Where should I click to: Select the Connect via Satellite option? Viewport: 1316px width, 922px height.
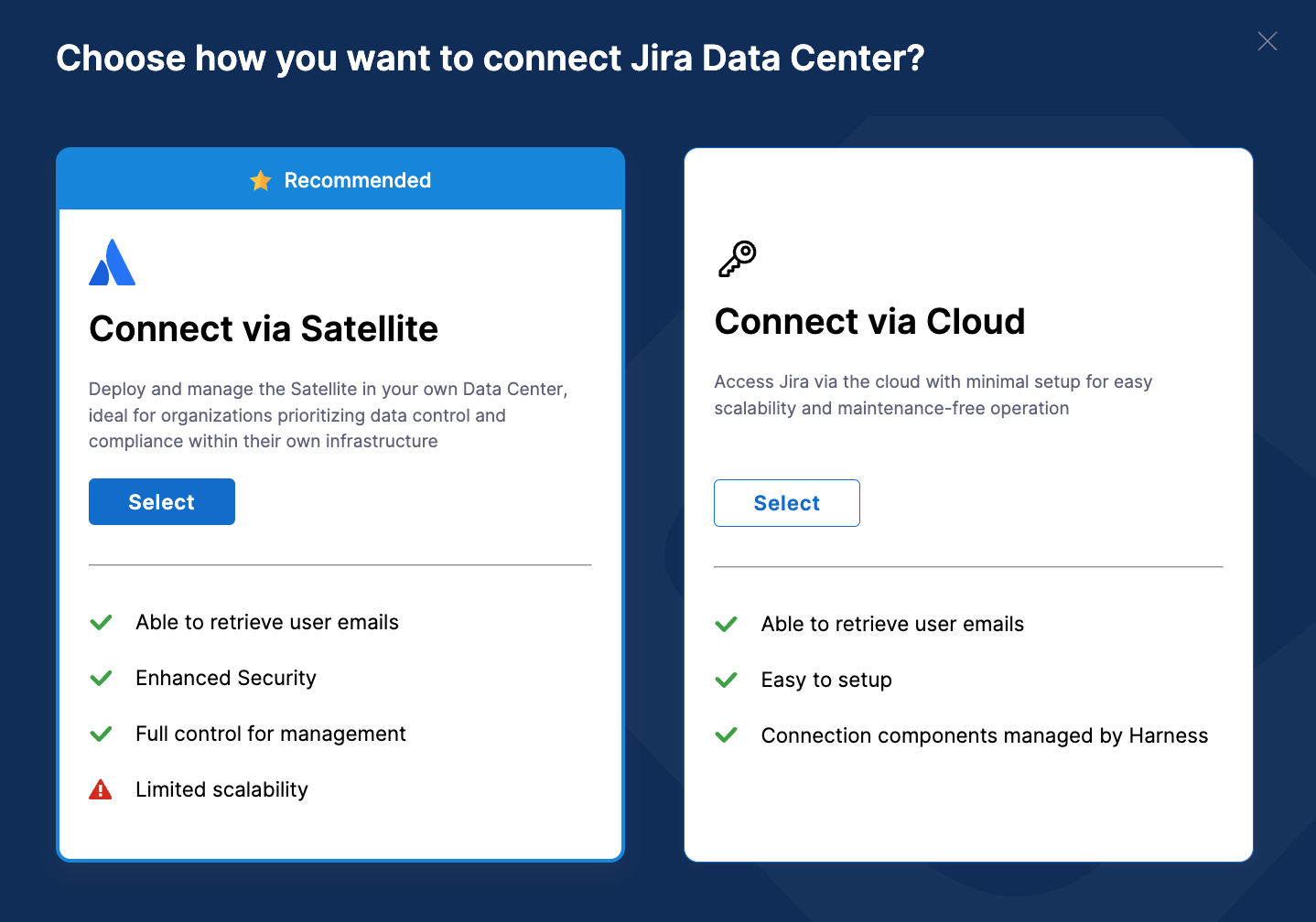tap(161, 501)
